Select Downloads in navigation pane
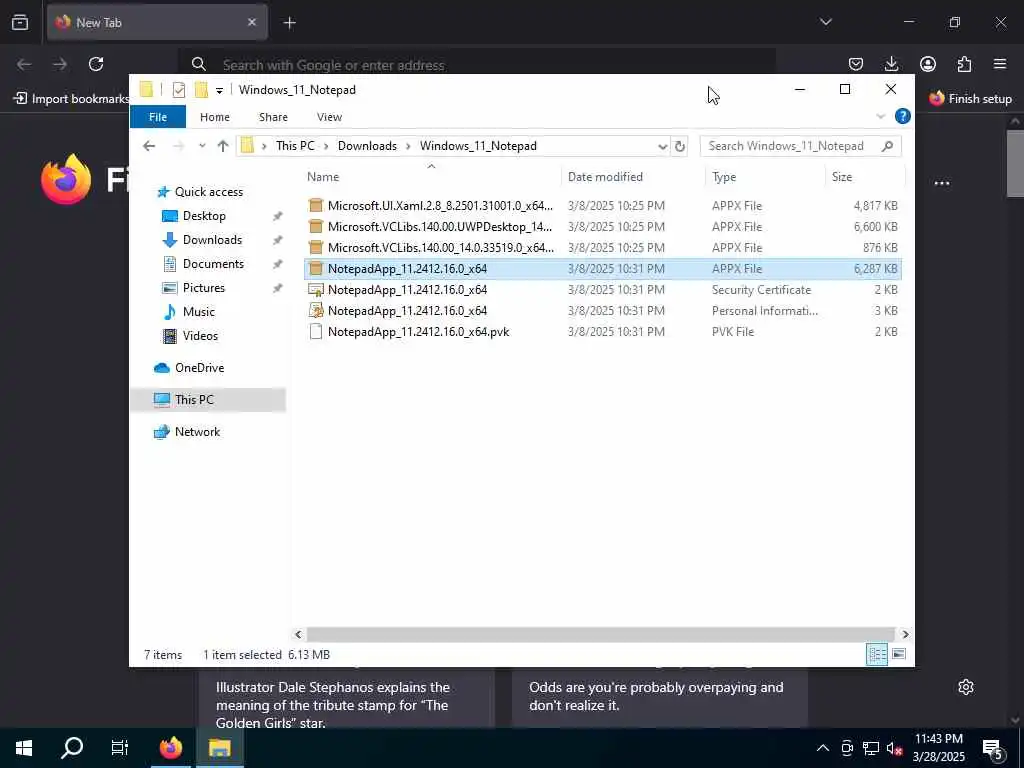This screenshot has width=1024, height=768. click(212, 240)
